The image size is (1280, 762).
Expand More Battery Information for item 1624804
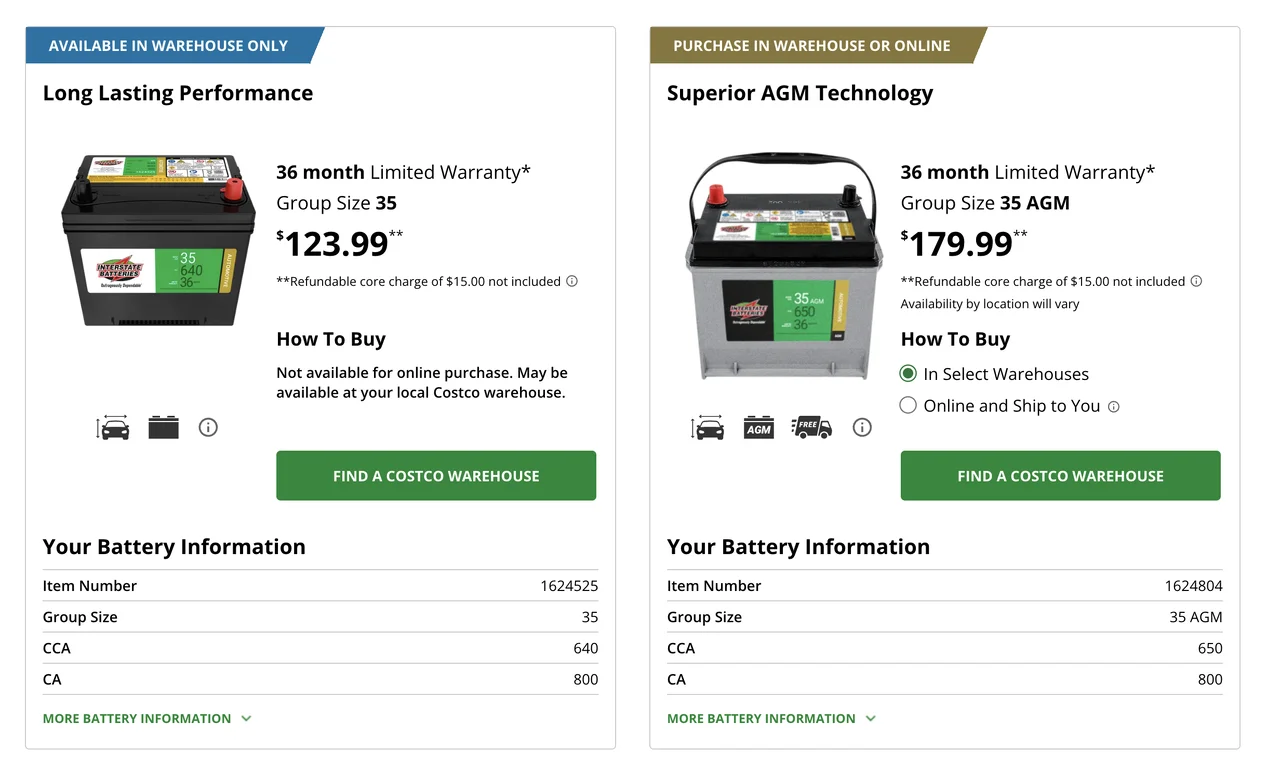click(x=771, y=718)
